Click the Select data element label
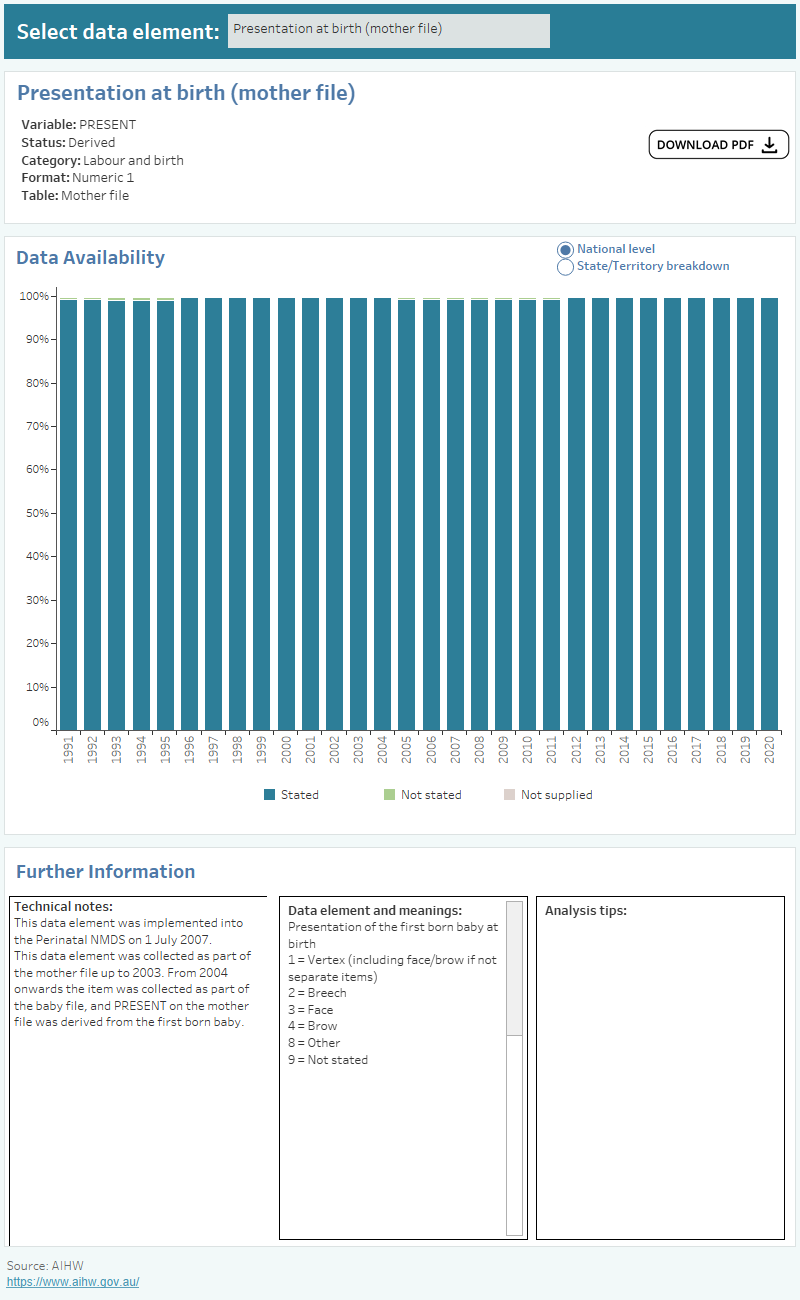This screenshot has height=1300, width=800. [114, 31]
